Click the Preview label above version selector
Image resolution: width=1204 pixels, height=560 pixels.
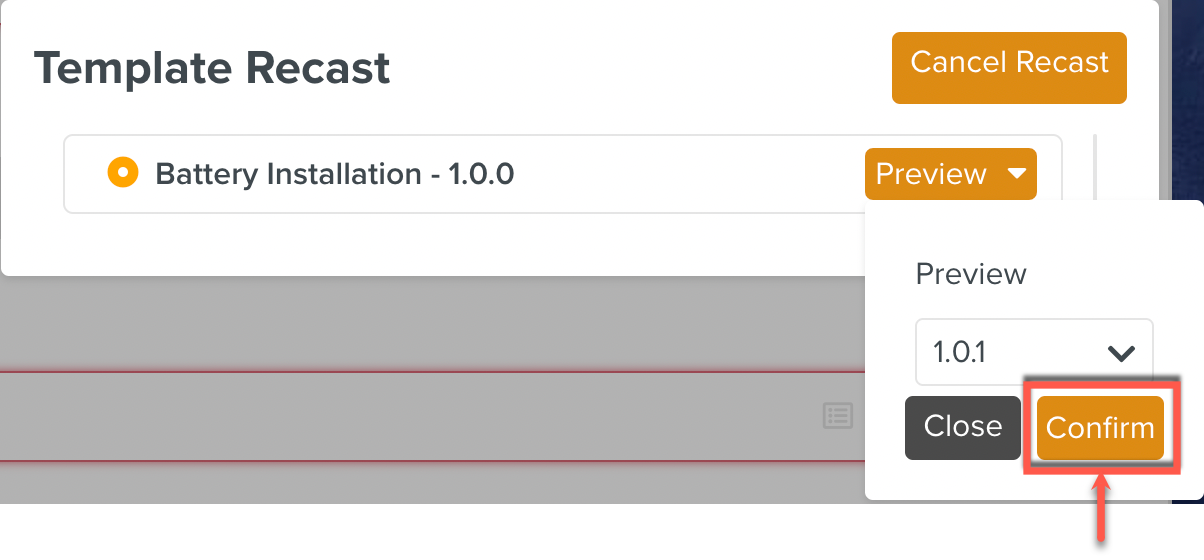pos(971,274)
